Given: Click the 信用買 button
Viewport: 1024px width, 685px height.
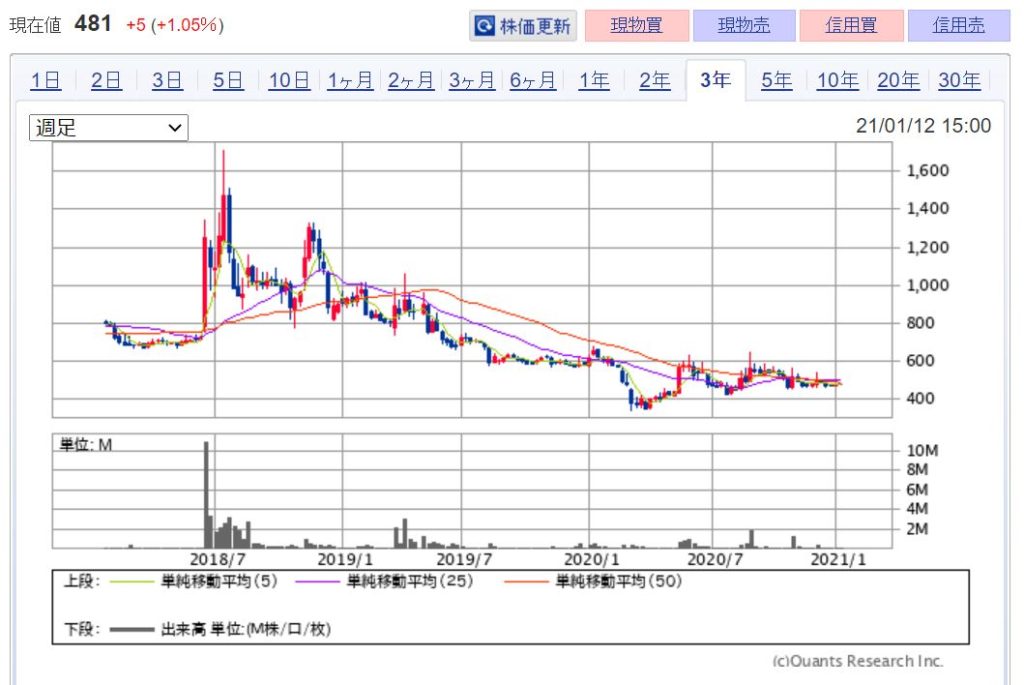Looking at the screenshot, I should (x=851, y=26).
